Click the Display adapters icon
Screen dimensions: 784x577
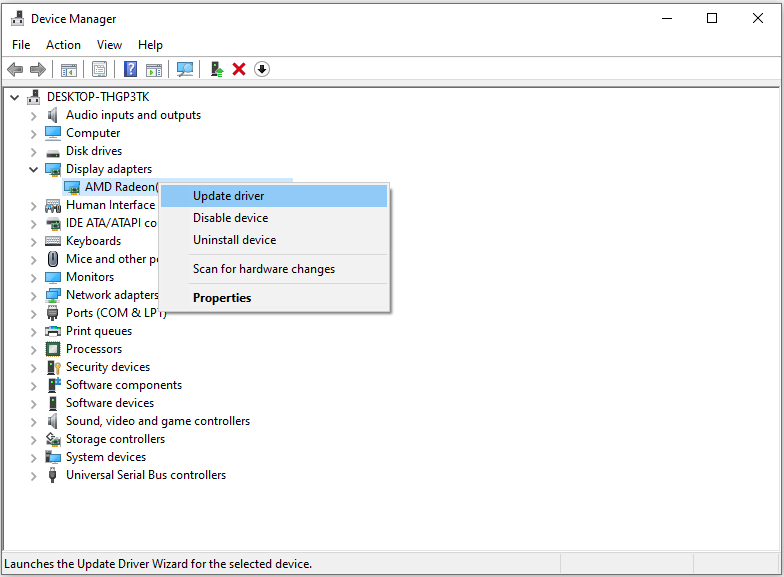52,170
